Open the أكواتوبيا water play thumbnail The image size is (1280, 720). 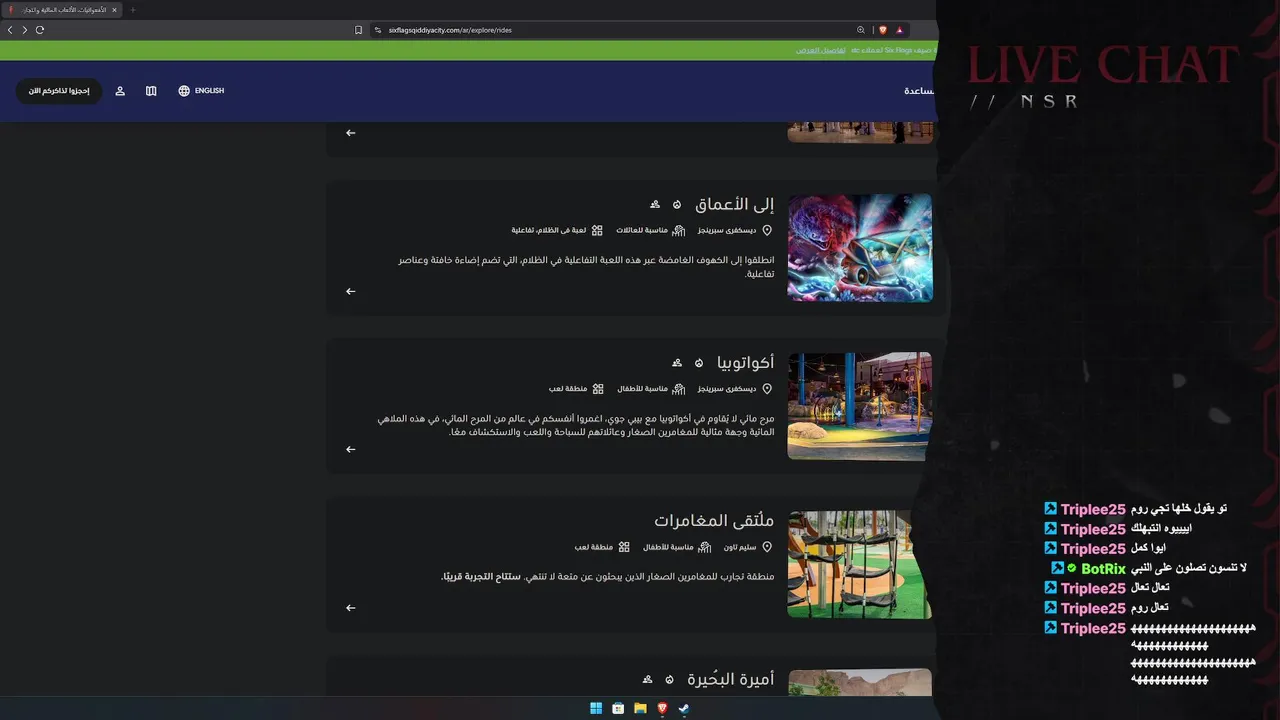point(860,406)
